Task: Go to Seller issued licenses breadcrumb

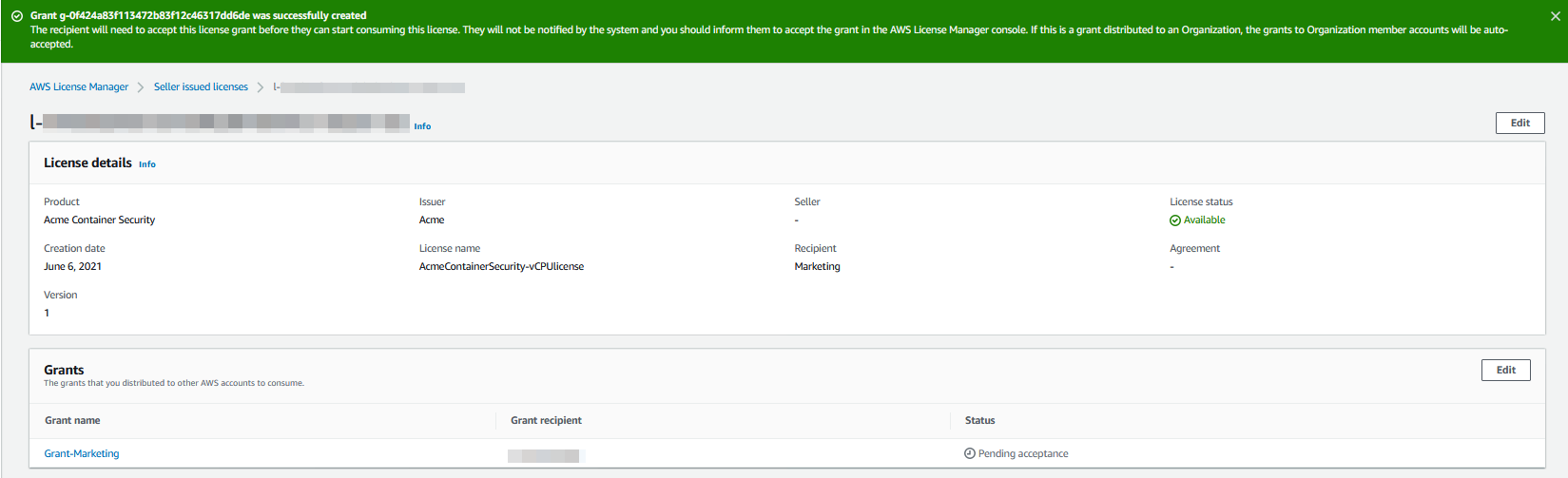Action: coord(201,86)
